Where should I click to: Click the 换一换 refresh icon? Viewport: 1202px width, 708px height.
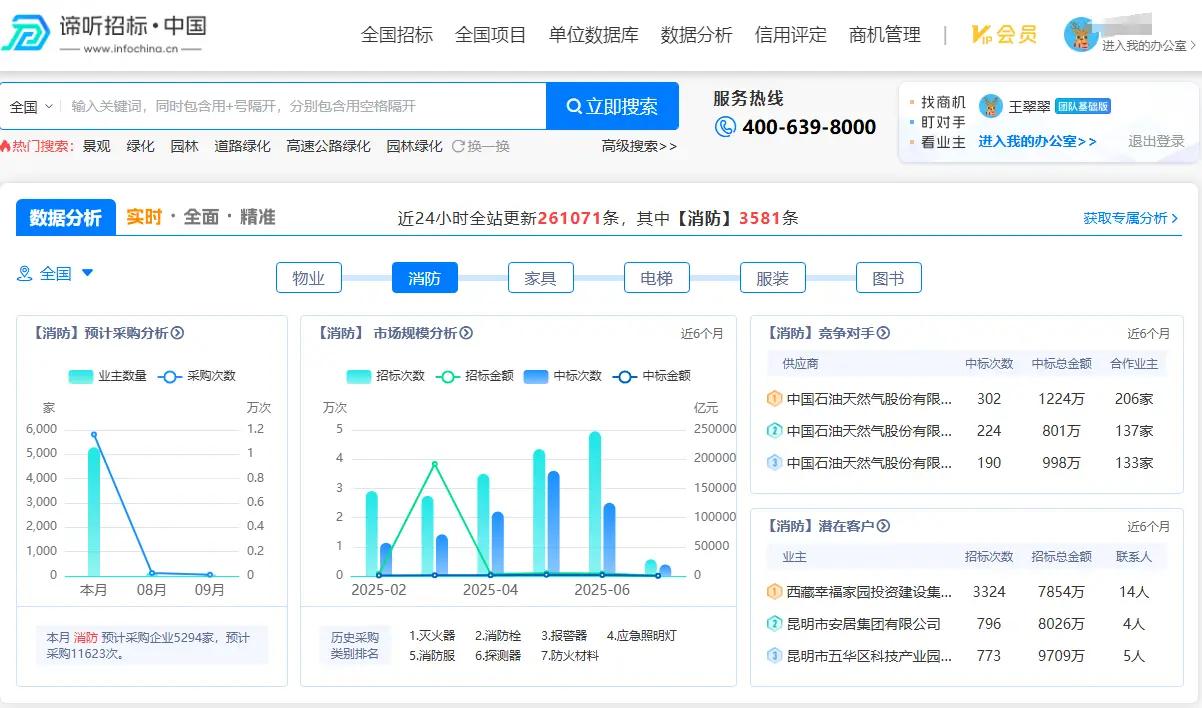[459, 146]
